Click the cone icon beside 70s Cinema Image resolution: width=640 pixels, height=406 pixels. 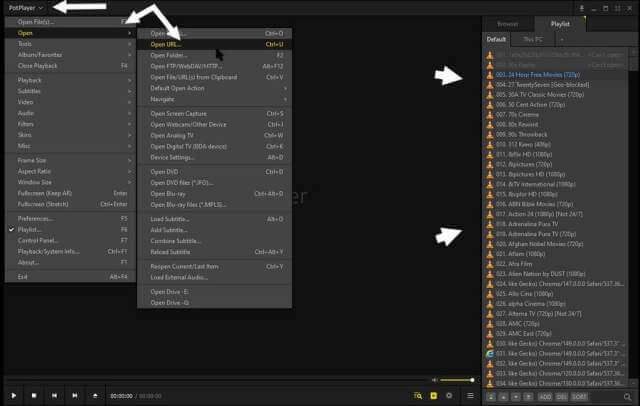pyautogui.click(x=489, y=115)
